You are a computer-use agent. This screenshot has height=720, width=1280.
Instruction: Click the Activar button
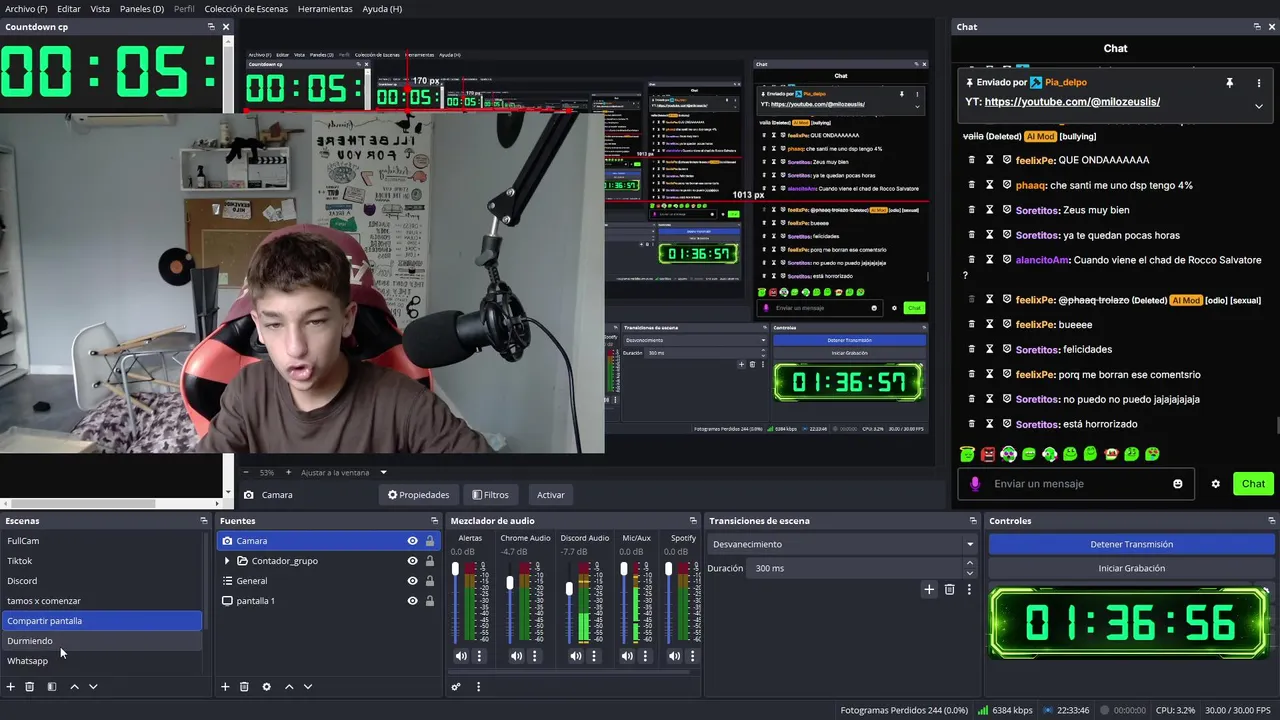click(551, 494)
